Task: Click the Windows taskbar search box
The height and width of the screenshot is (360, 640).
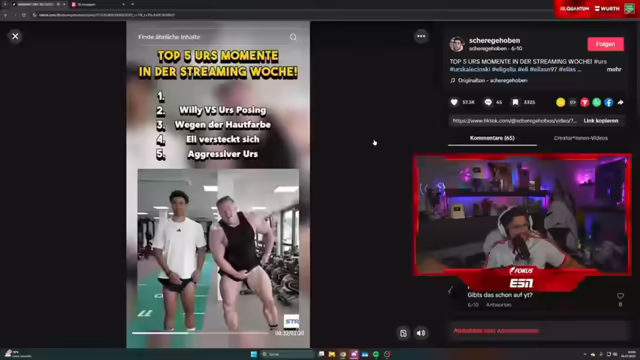Action: [287, 354]
